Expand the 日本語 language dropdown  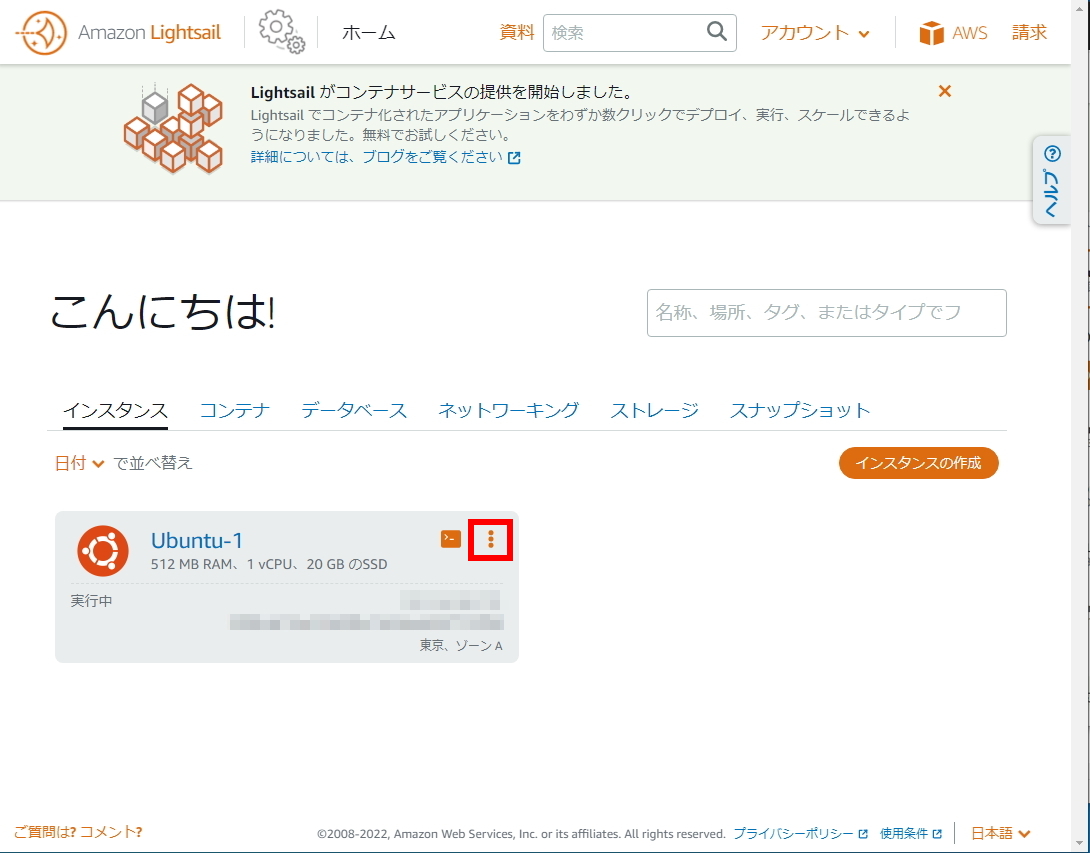coord(1000,833)
